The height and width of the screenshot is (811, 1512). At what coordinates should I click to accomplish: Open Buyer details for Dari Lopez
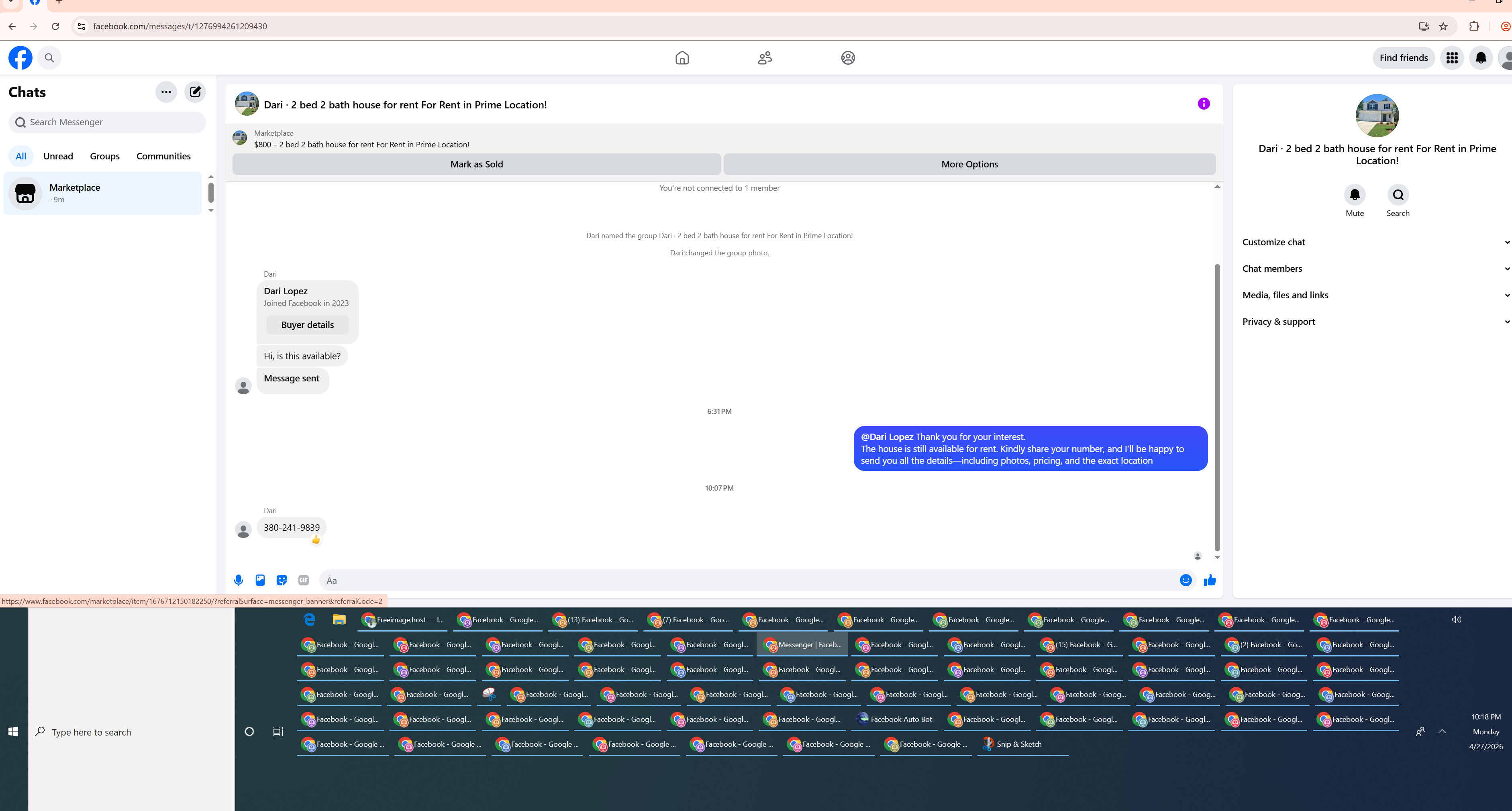(308, 324)
